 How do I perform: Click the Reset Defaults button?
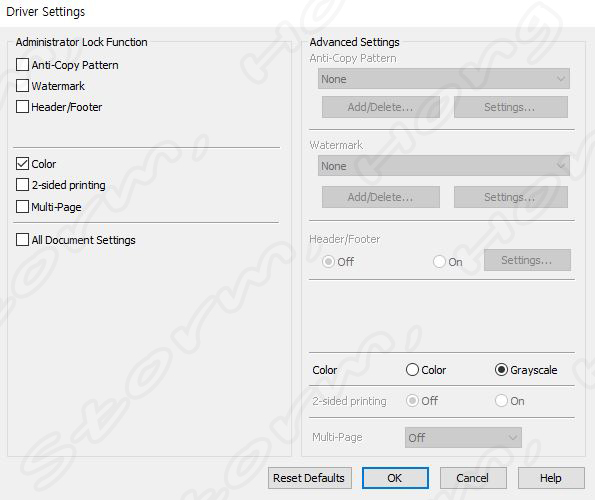pos(310,478)
